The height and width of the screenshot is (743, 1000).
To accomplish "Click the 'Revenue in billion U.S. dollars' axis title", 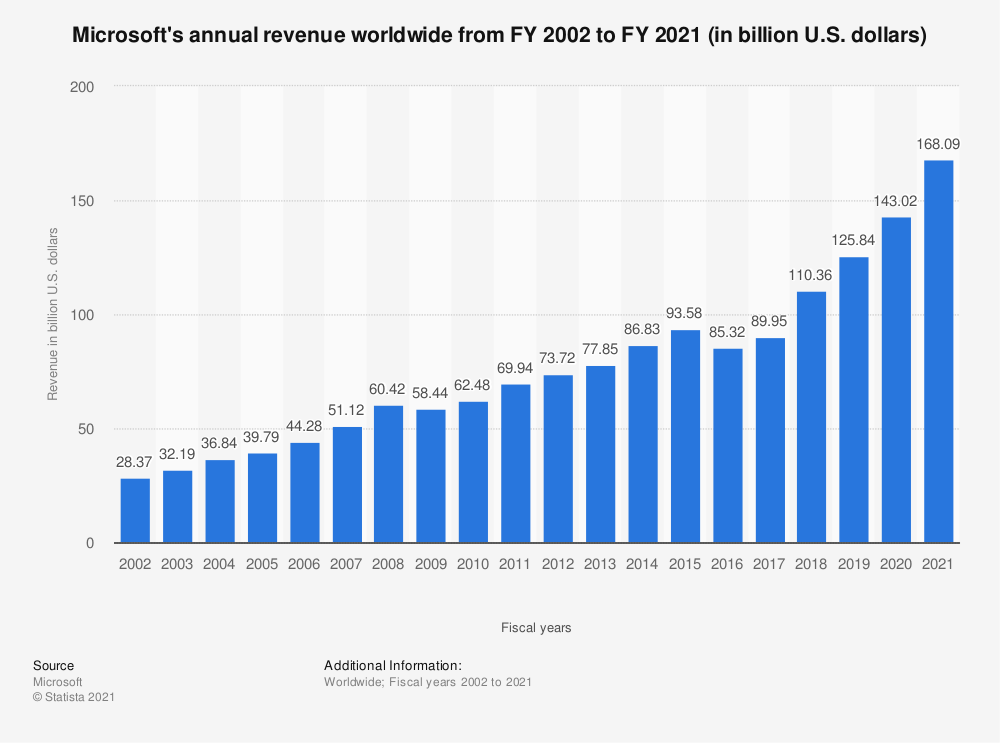I will click(x=53, y=314).
